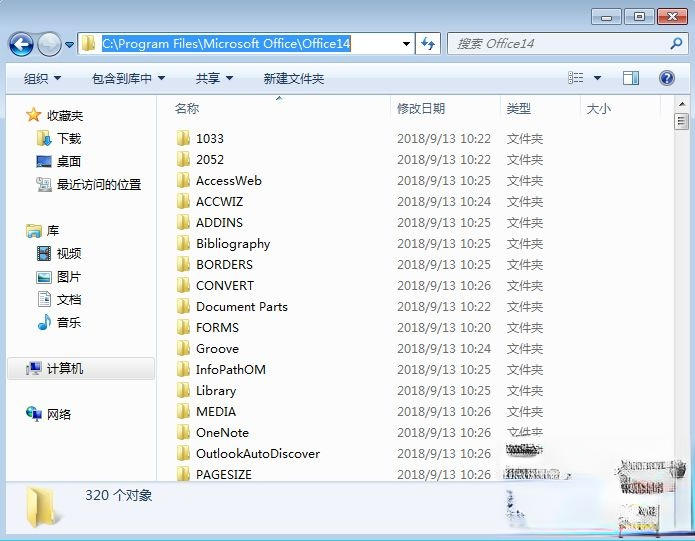Click the 1033 folder icon
Screen dimensions: 695x541
pos(183,138)
